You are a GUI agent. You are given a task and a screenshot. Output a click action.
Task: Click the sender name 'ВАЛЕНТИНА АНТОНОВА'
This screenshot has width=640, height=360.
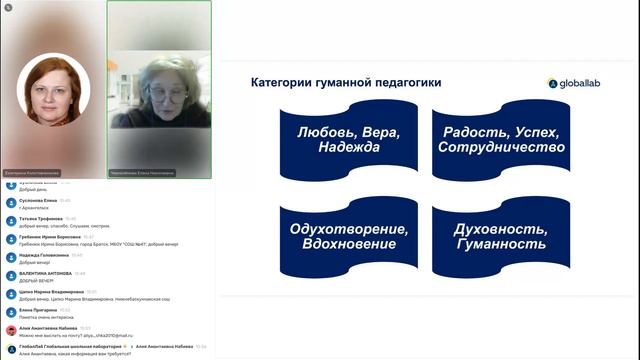coord(45,273)
